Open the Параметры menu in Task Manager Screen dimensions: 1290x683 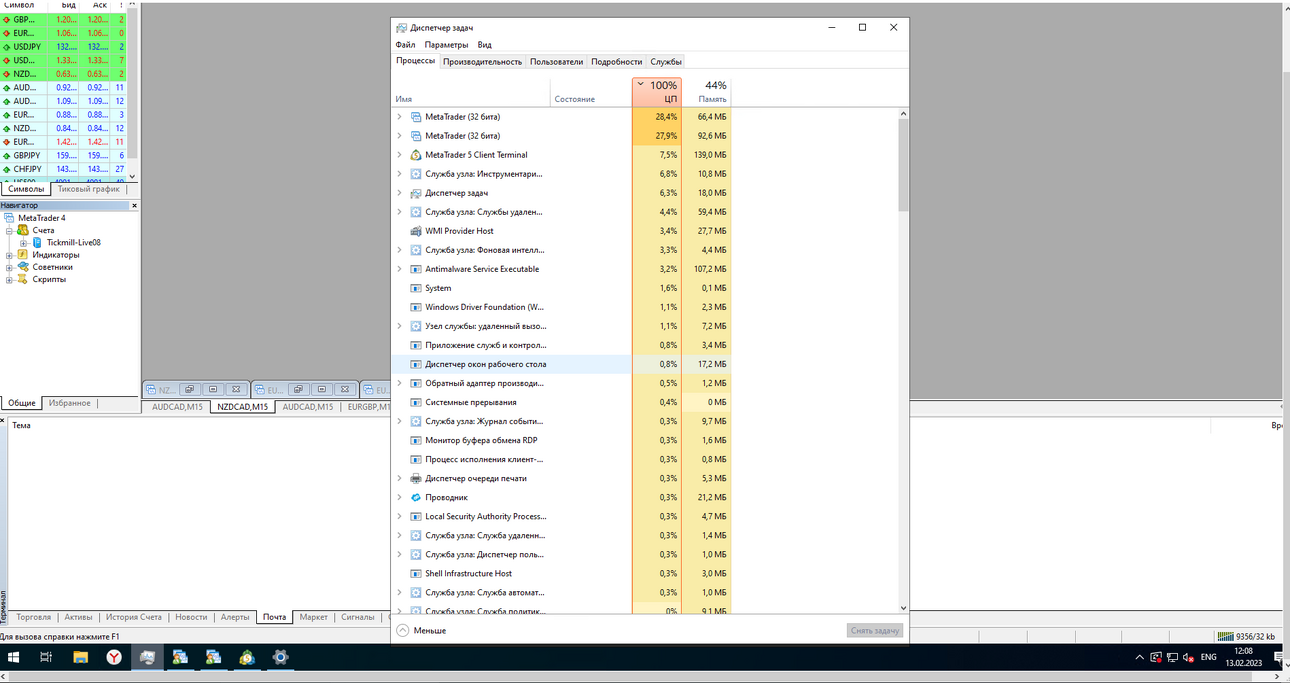(x=446, y=45)
